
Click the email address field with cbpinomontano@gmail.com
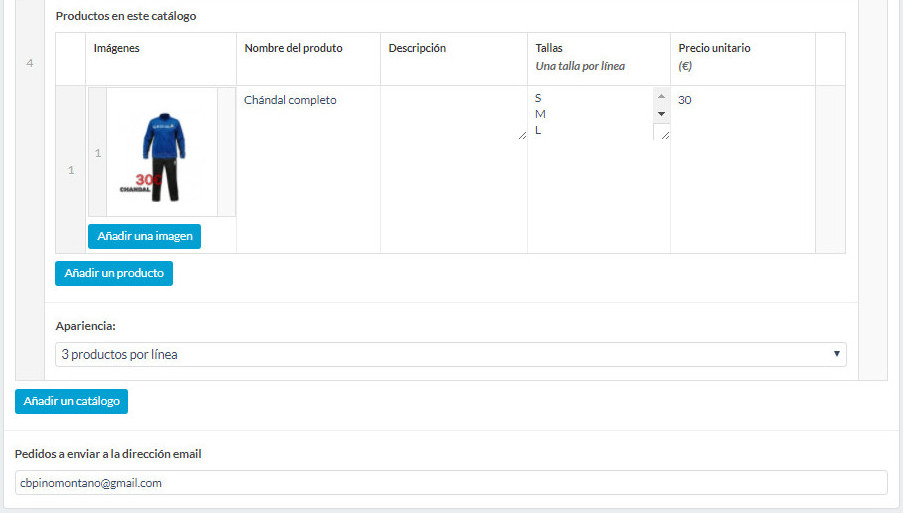[x=451, y=482]
